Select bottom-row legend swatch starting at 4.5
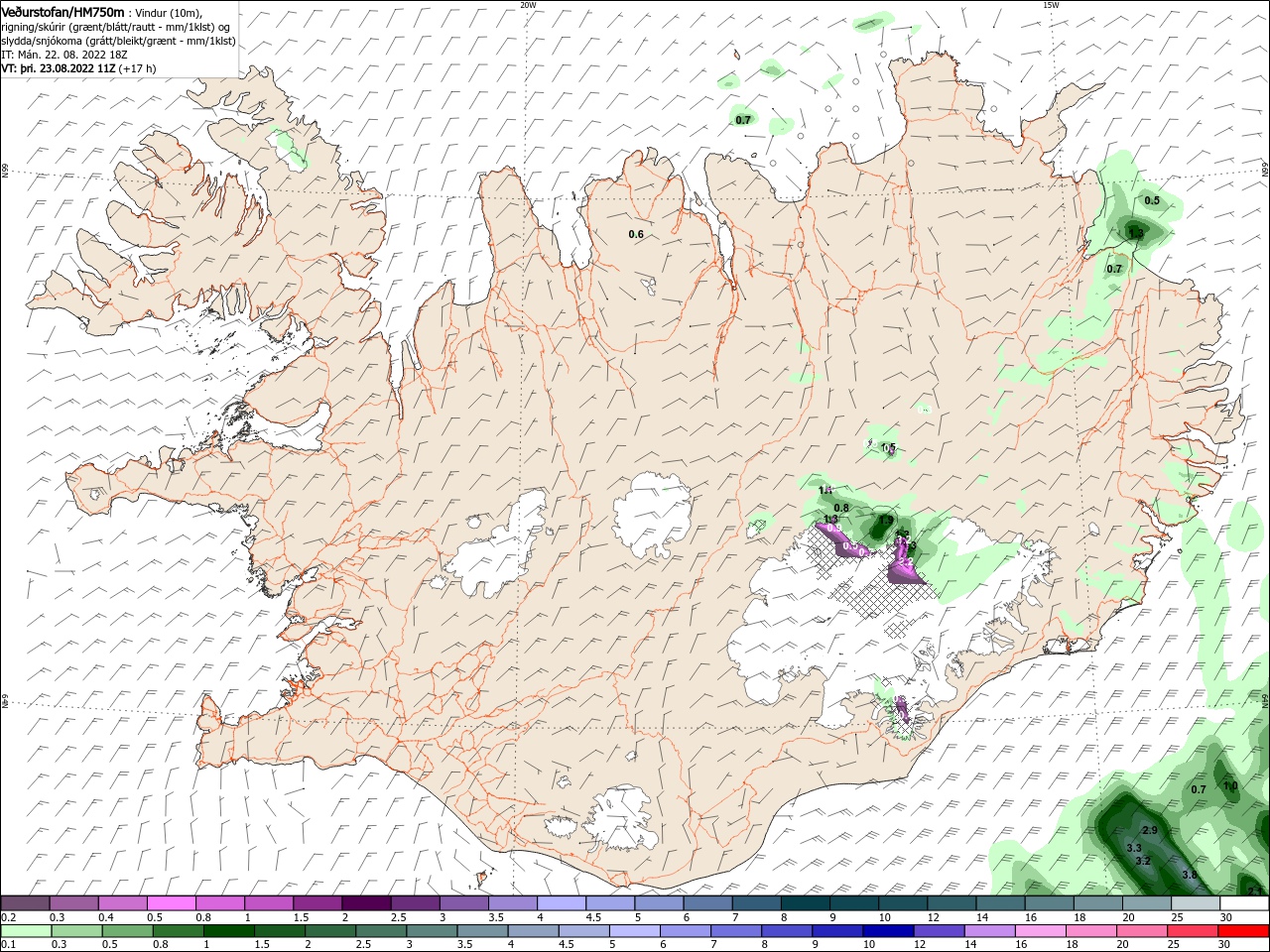The height and width of the screenshot is (952, 1270). click(x=584, y=931)
